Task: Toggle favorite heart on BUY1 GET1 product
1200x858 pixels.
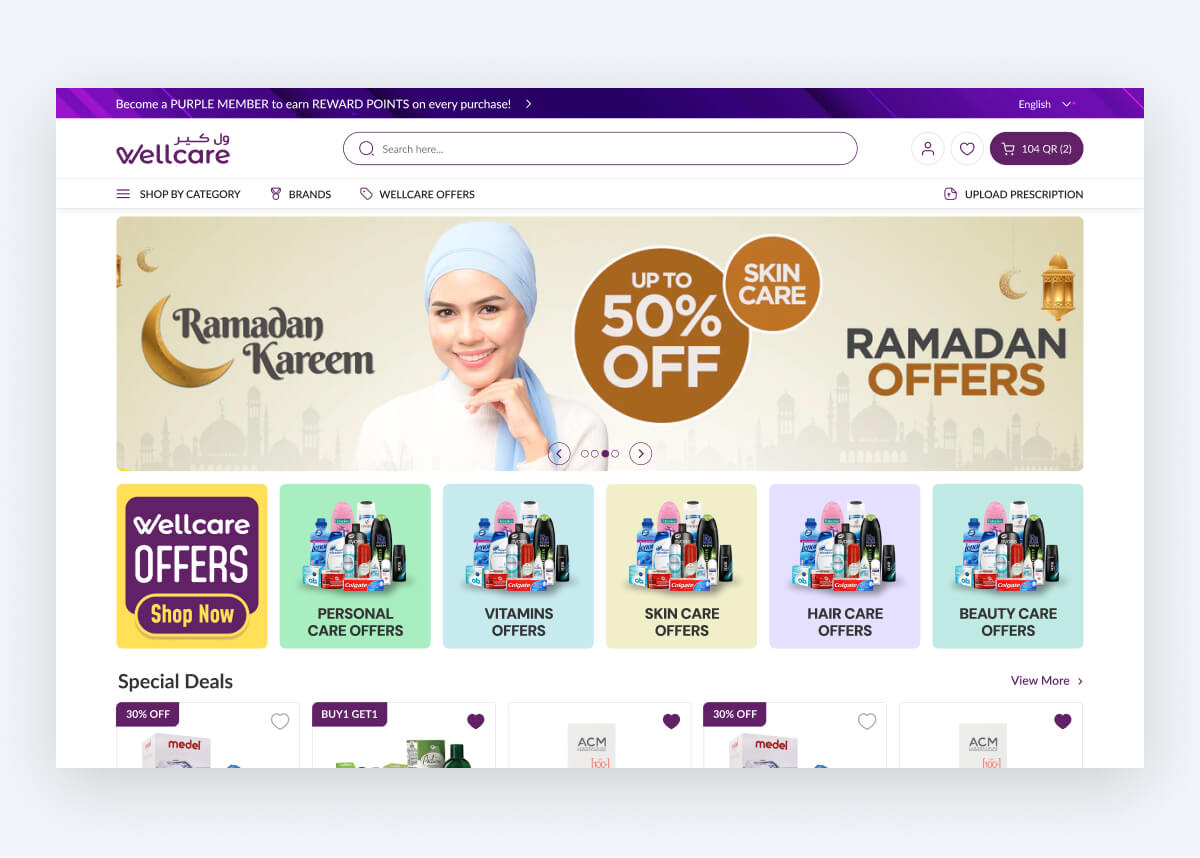Action: (475, 721)
